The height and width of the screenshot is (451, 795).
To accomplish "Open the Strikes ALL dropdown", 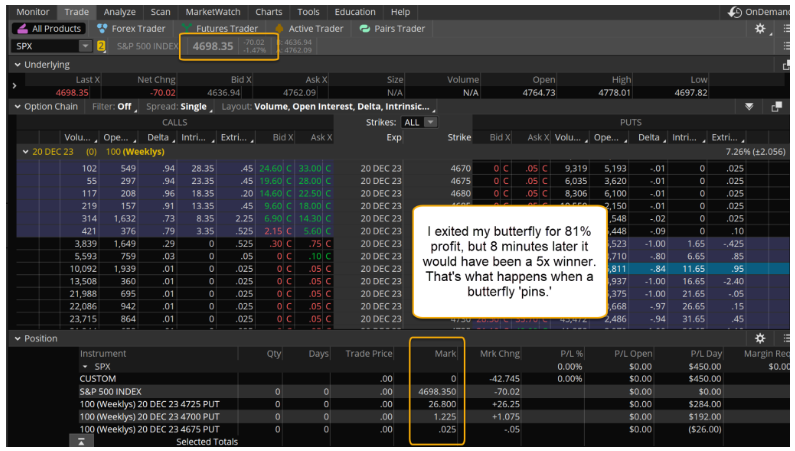I will pyautogui.click(x=419, y=122).
